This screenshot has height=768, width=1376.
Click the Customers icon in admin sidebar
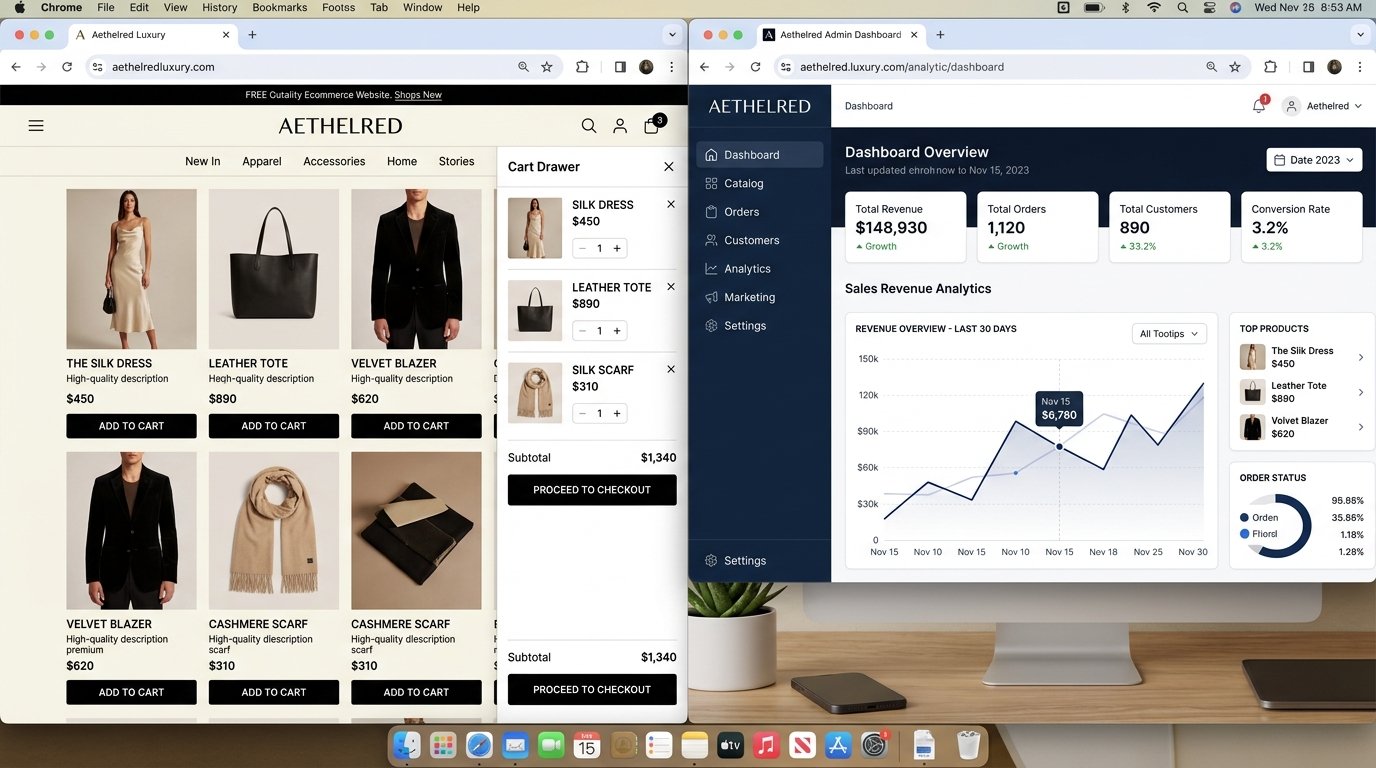(711, 240)
